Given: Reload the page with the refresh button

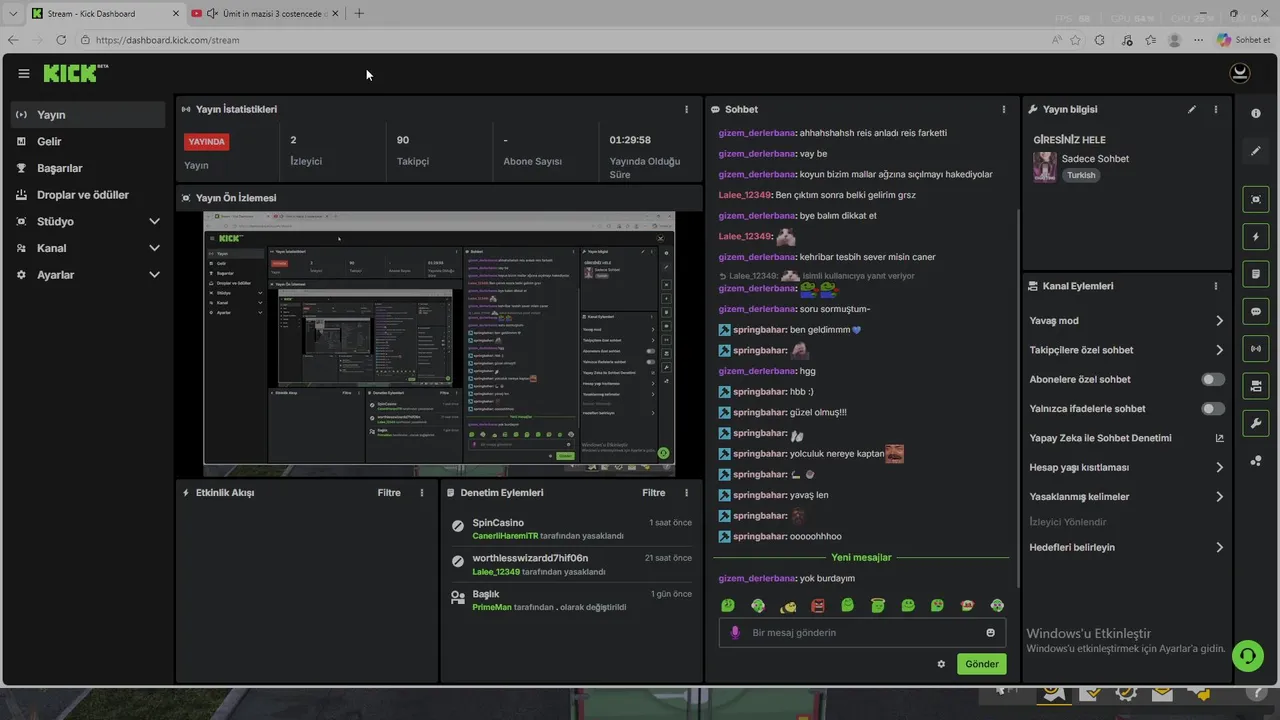Looking at the screenshot, I should pyautogui.click(x=61, y=40).
